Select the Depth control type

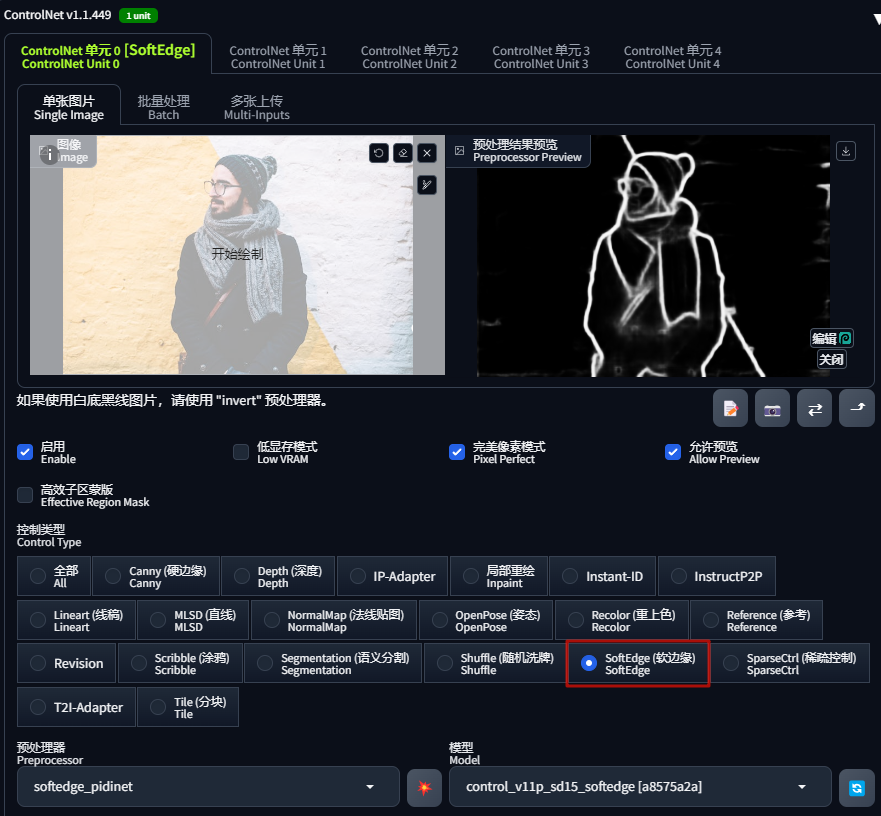(x=278, y=576)
